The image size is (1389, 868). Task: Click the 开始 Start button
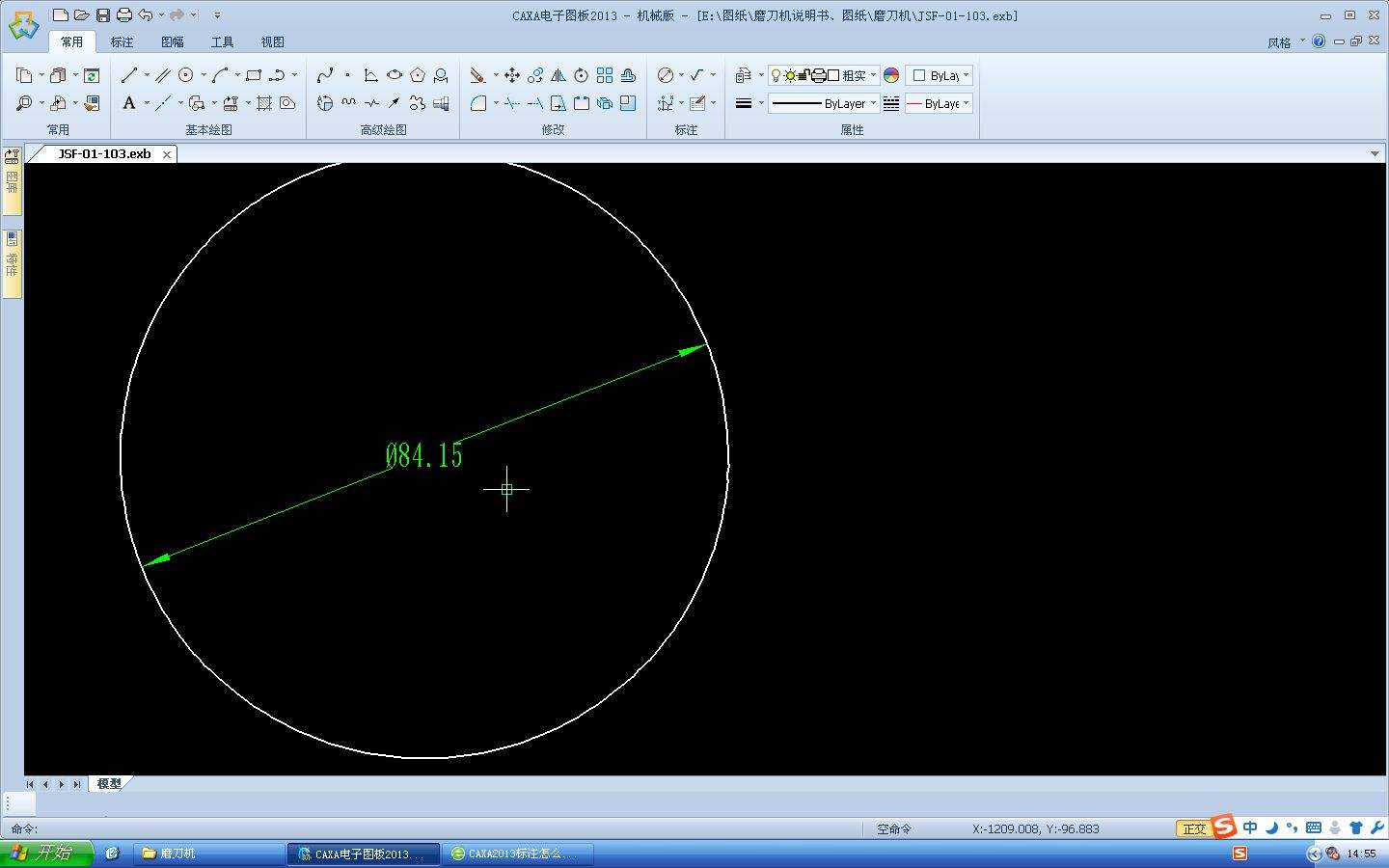click(45, 853)
